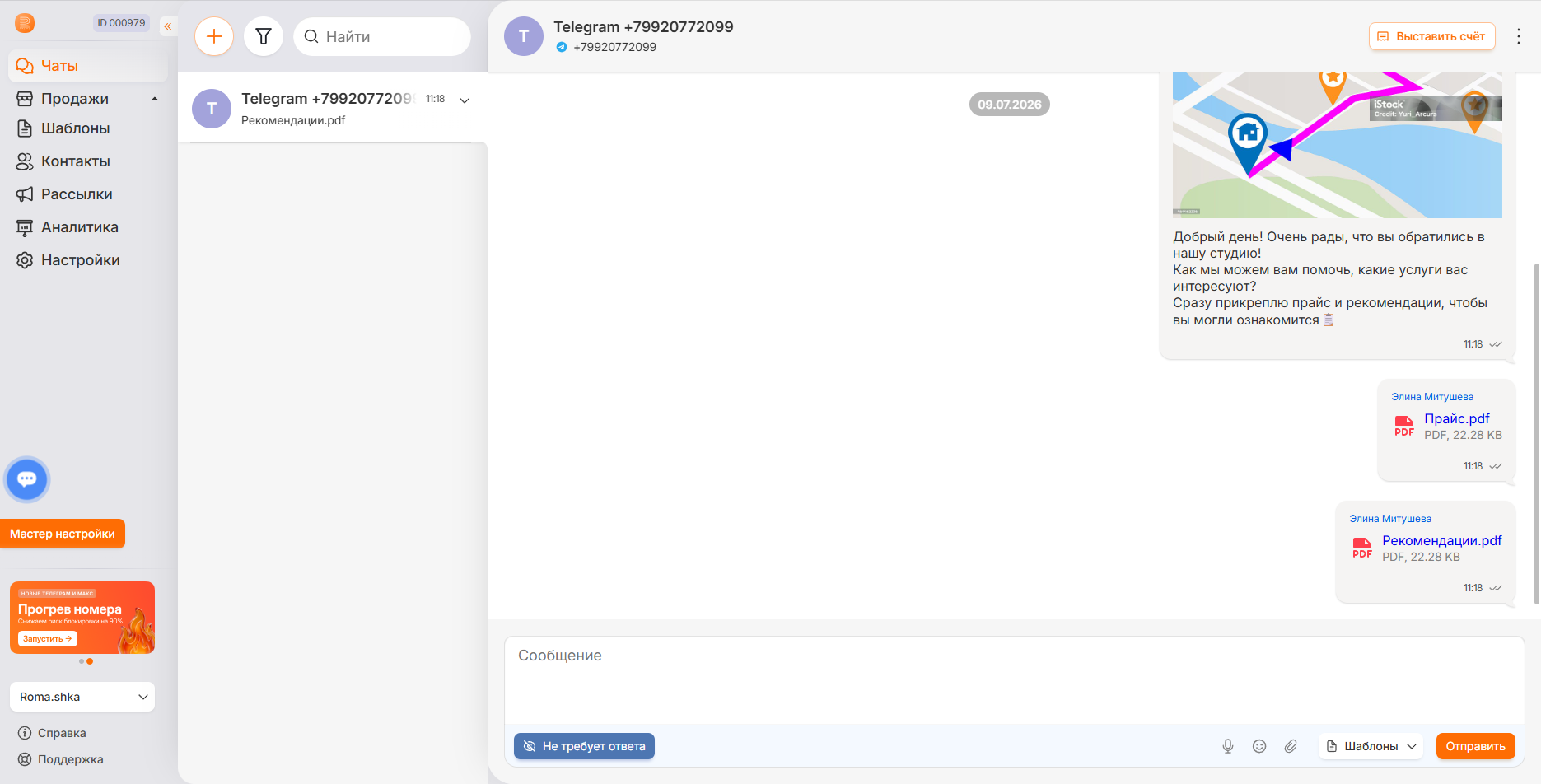1541x784 pixels.
Task: Click the microphone voice message icon
Action: (x=1227, y=746)
